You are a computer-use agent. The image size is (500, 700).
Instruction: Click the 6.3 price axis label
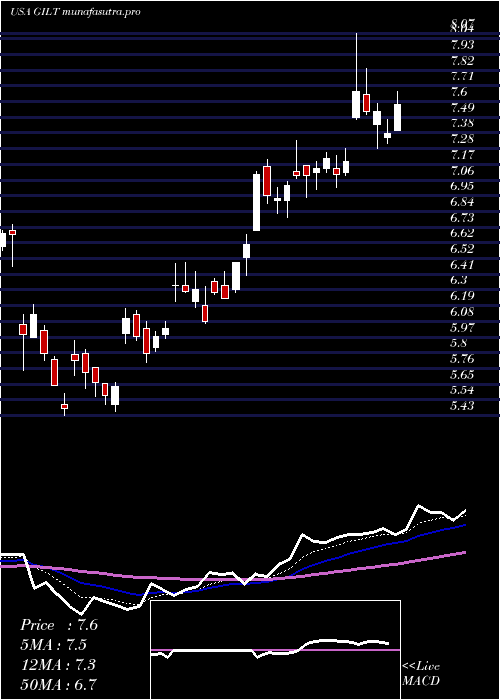[x=459, y=280]
